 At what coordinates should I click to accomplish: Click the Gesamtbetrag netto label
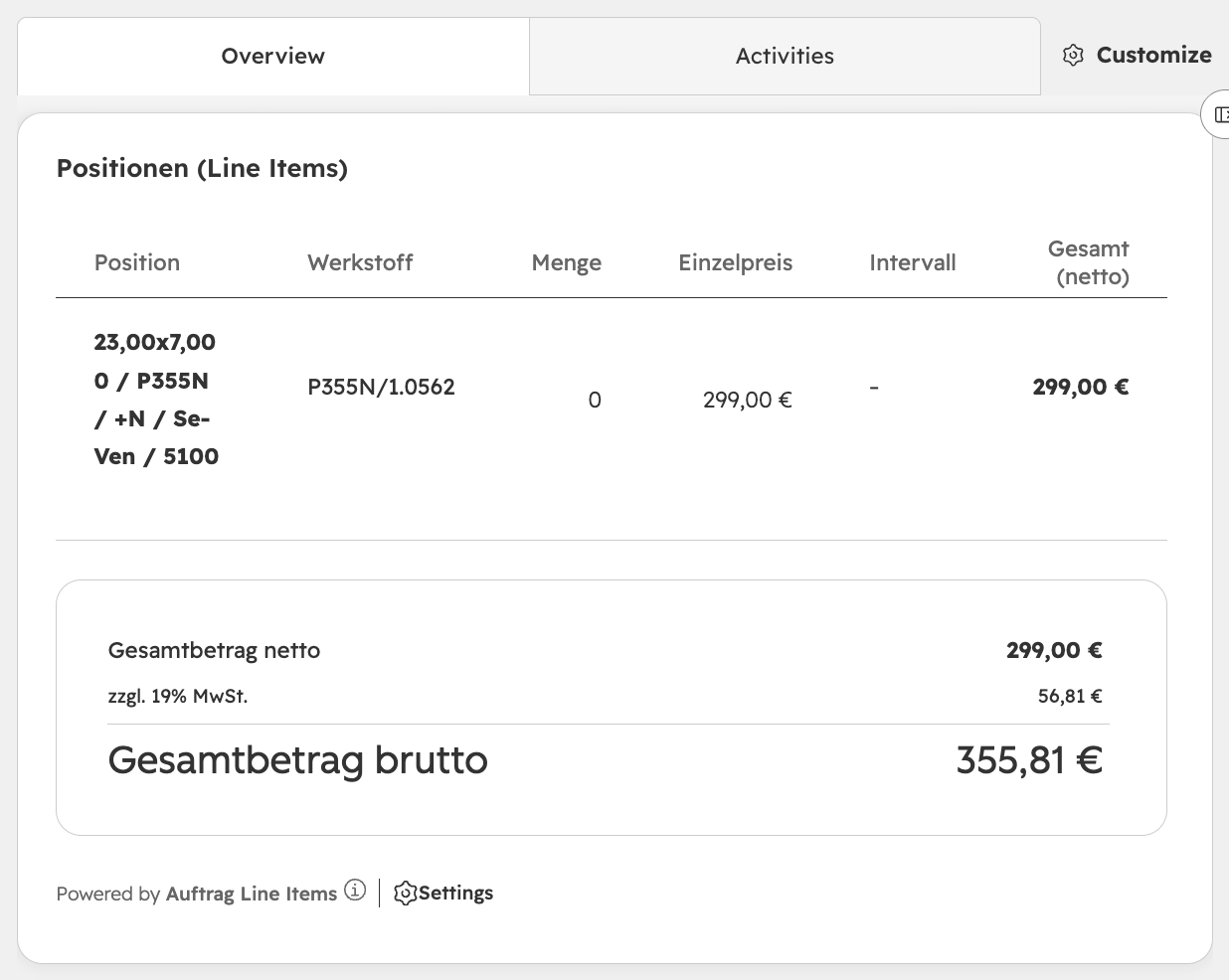tap(214, 650)
